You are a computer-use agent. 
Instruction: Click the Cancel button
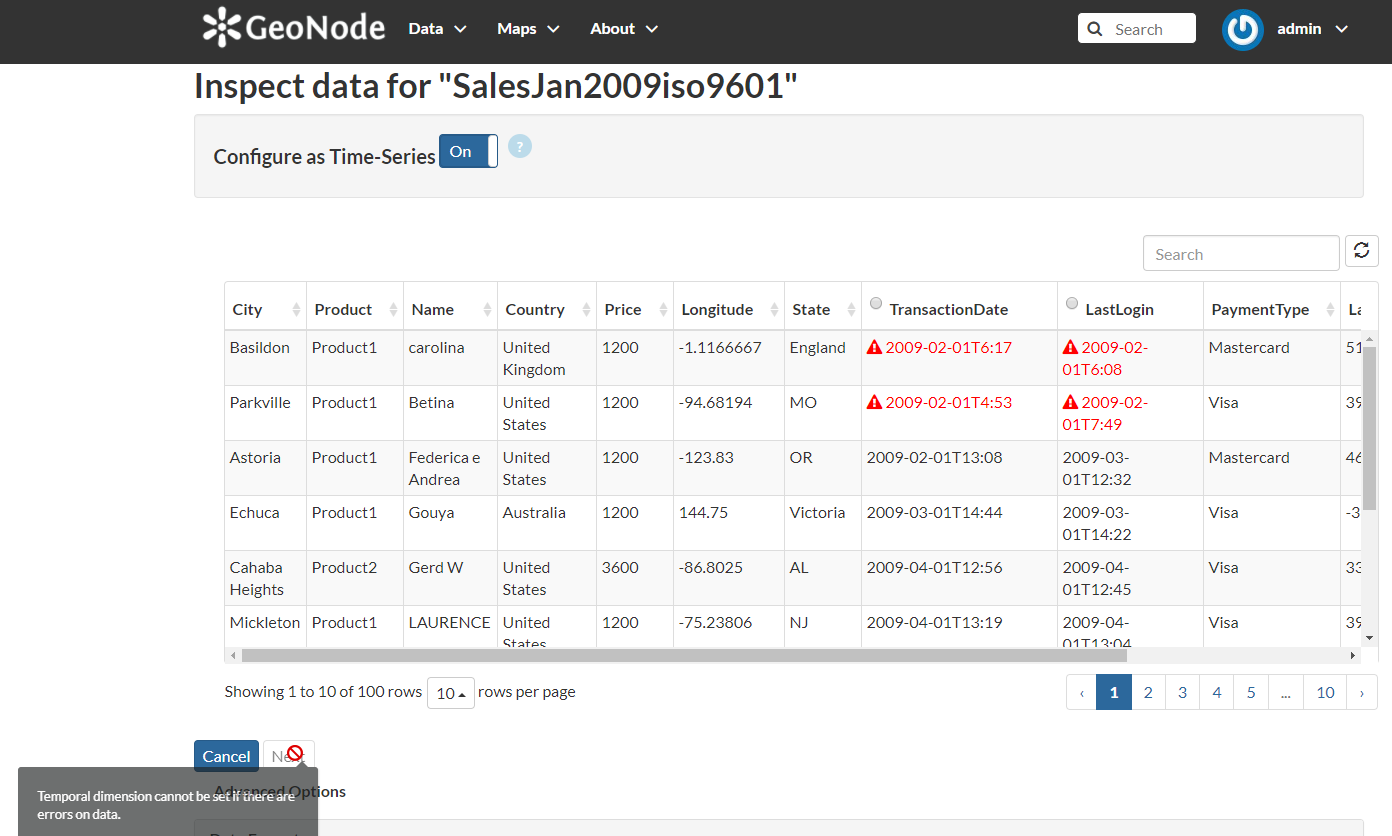coord(226,756)
